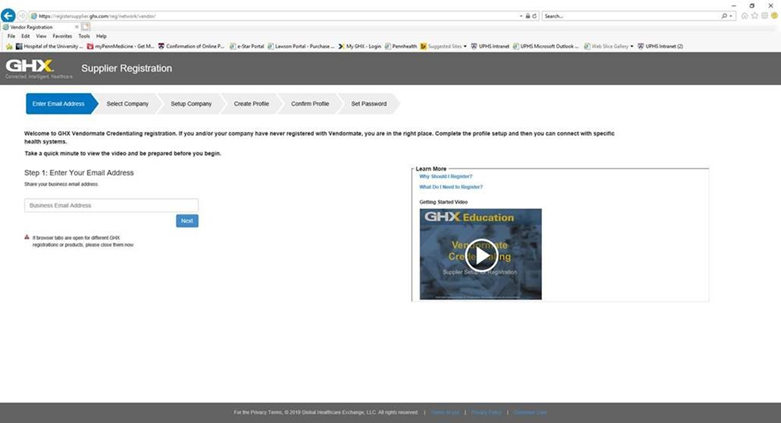Select the Confirm Profile step

click(x=310, y=104)
